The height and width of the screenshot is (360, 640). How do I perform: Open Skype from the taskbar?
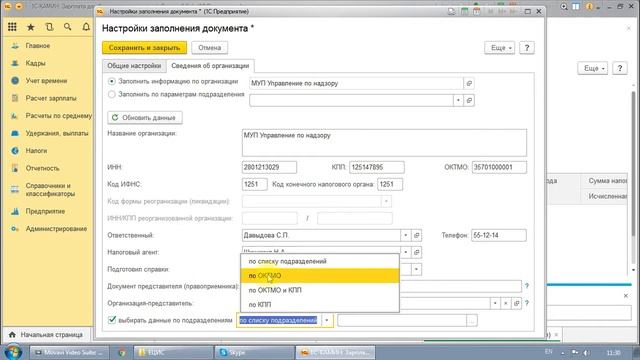[254, 352]
